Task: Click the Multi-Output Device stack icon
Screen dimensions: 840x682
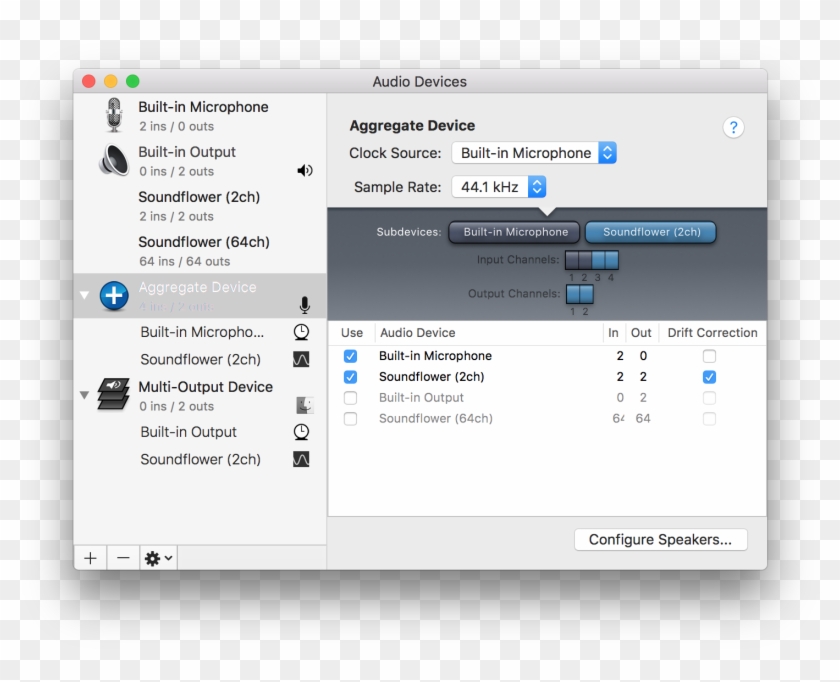Action: pyautogui.click(x=114, y=395)
